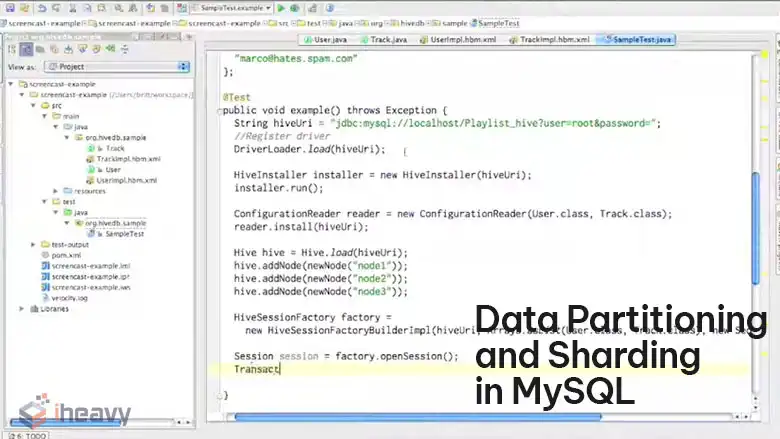Click the Undo toolbar icon

[42, 8]
